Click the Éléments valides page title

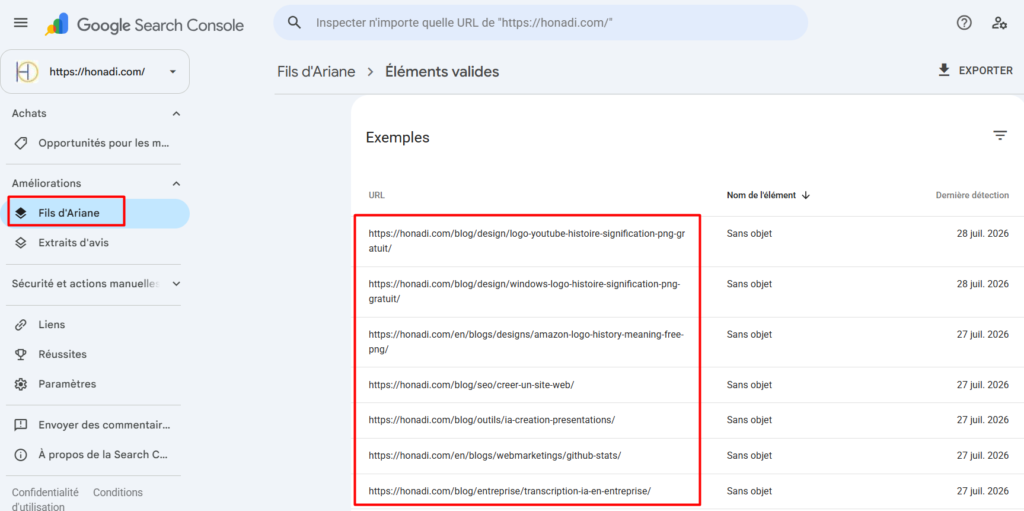click(x=442, y=71)
